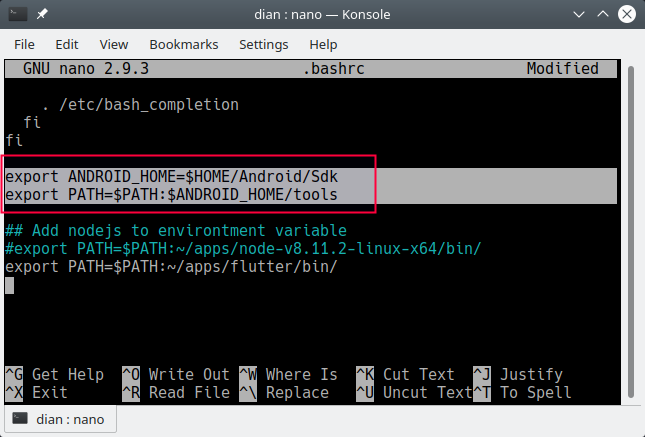Click the "Exit" shortcut in nano footer

pyautogui.click(x=50, y=393)
